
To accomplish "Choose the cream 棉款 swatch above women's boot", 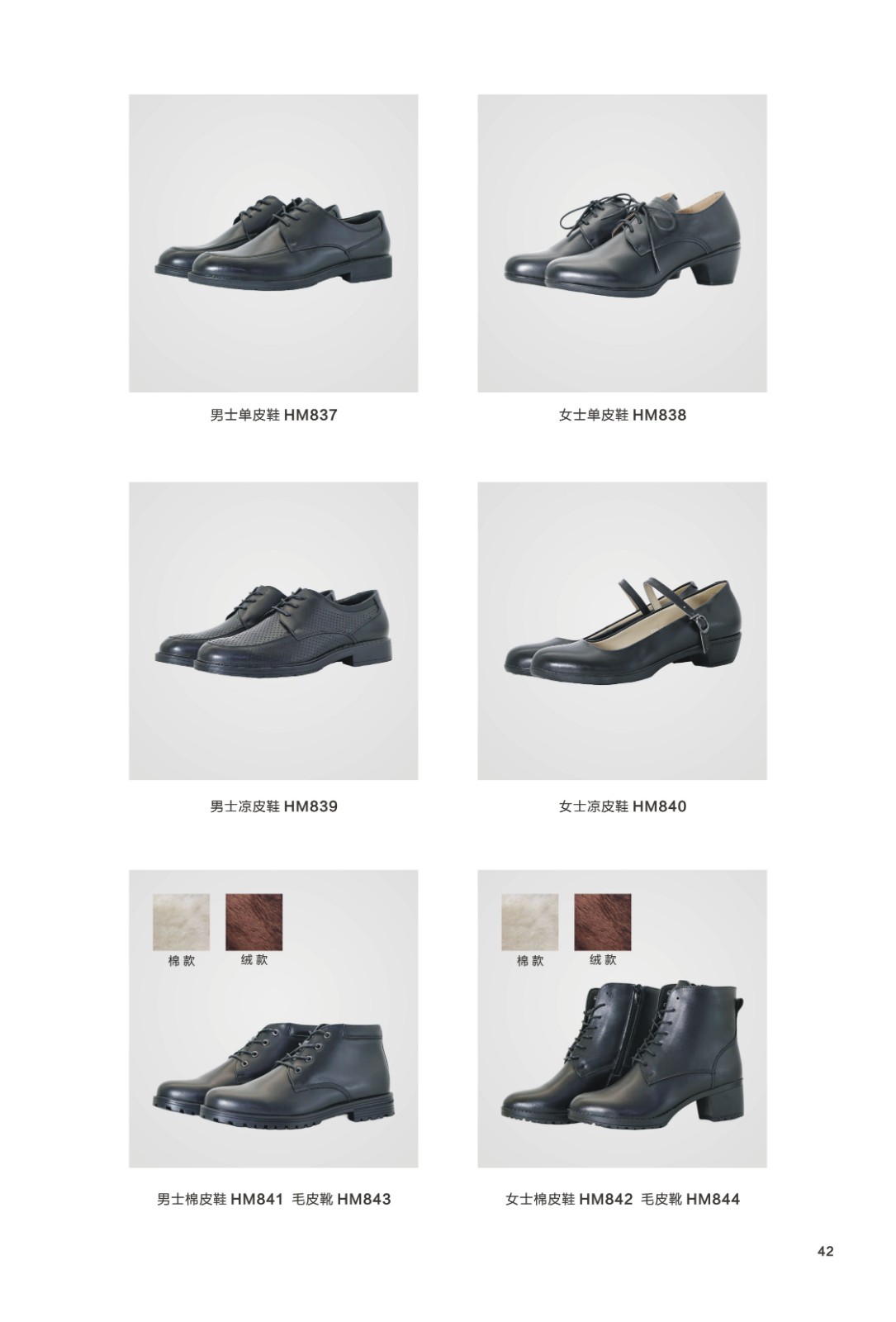I will coord(530,922).
